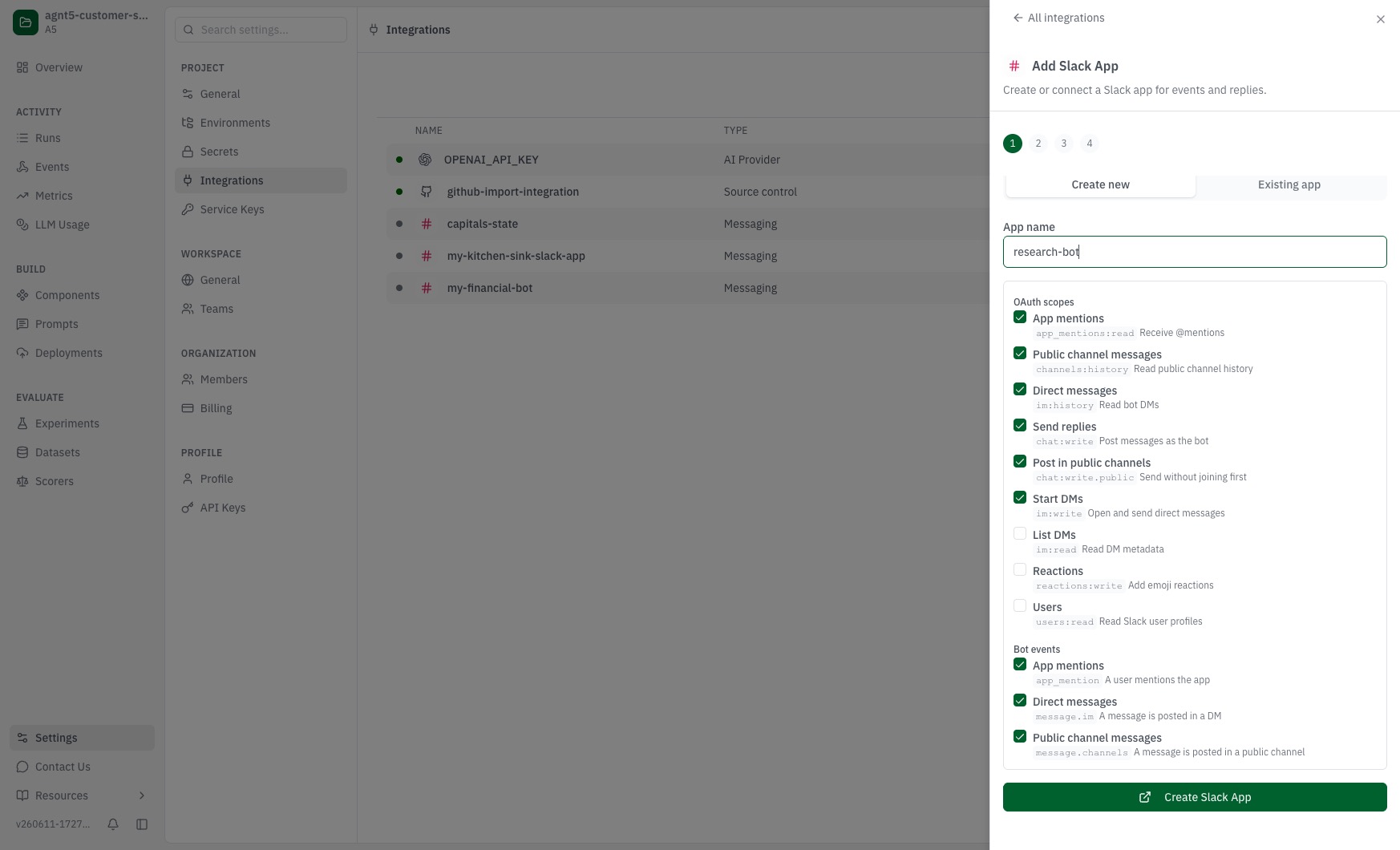Toggle the sidebar collapse icon
1400x850 pixels.
pos(142,824)
